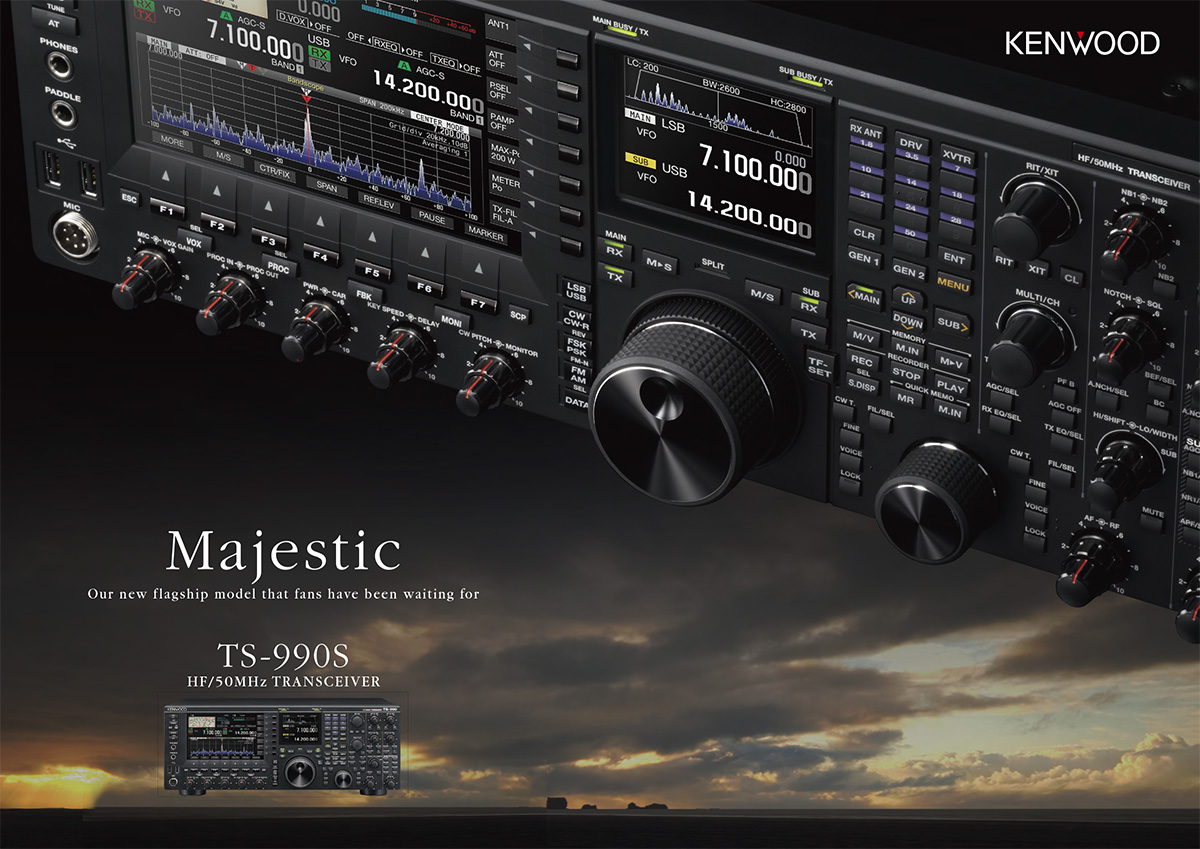Tap the CLR key

863,234
